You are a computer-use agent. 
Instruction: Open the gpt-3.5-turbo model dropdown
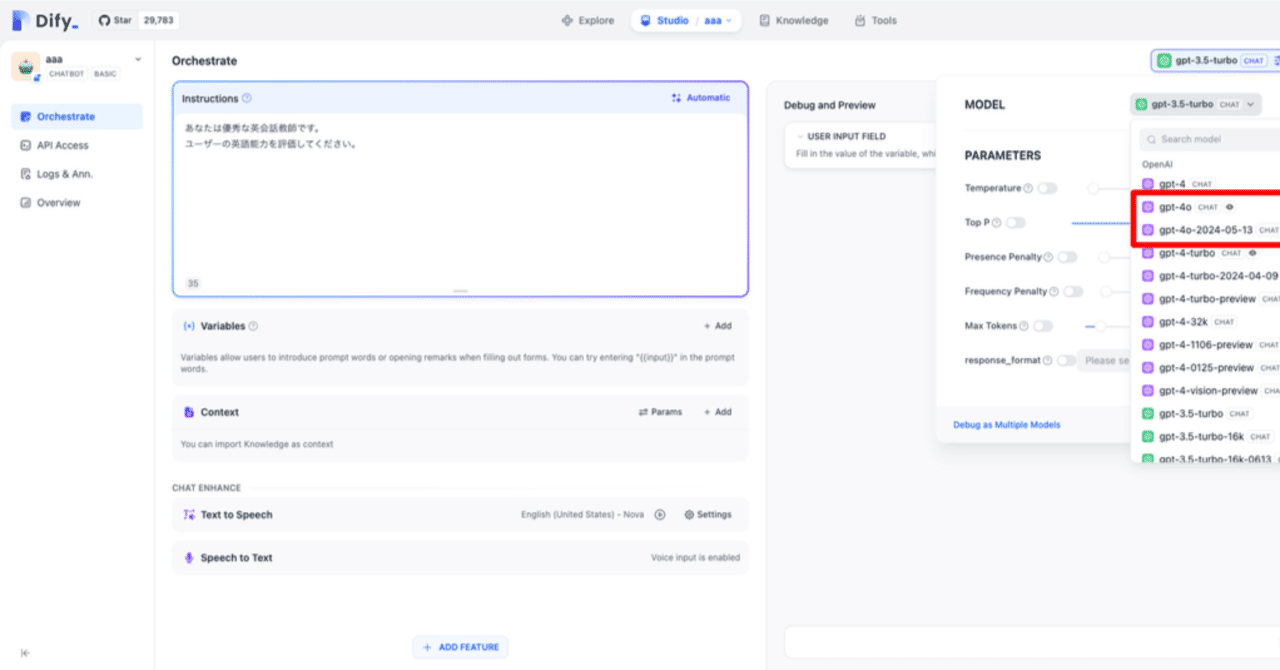coord(1196,104)
